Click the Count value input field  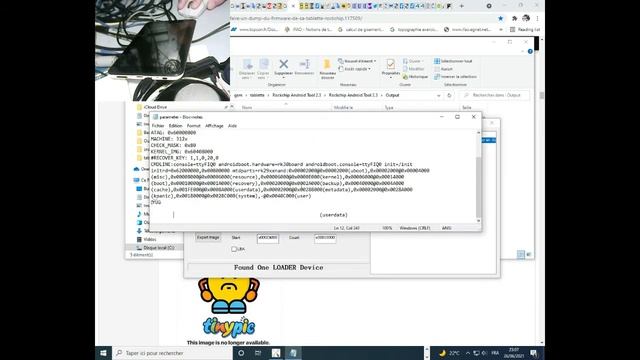(325, 238)
